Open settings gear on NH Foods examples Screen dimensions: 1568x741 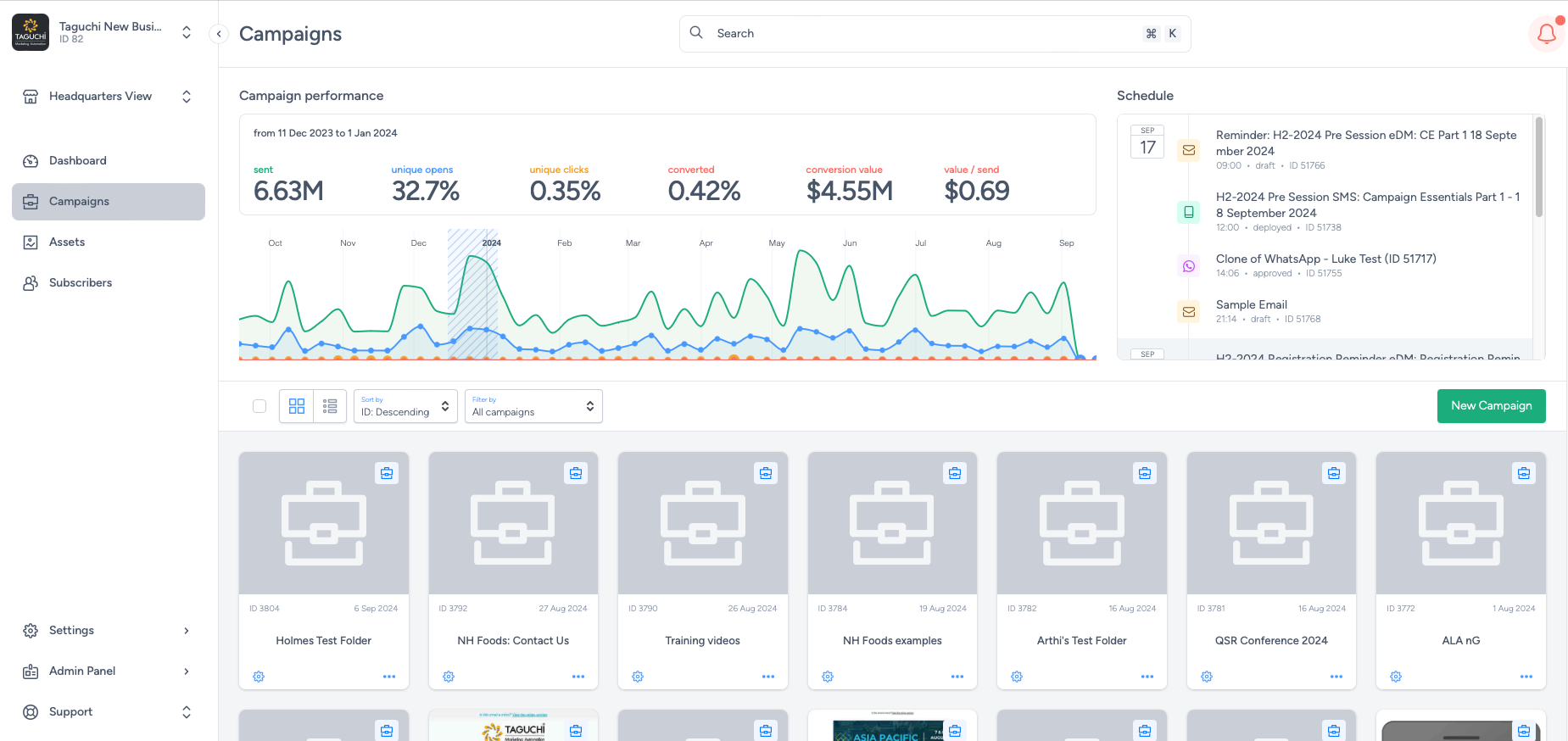click(x=828, y=677)
